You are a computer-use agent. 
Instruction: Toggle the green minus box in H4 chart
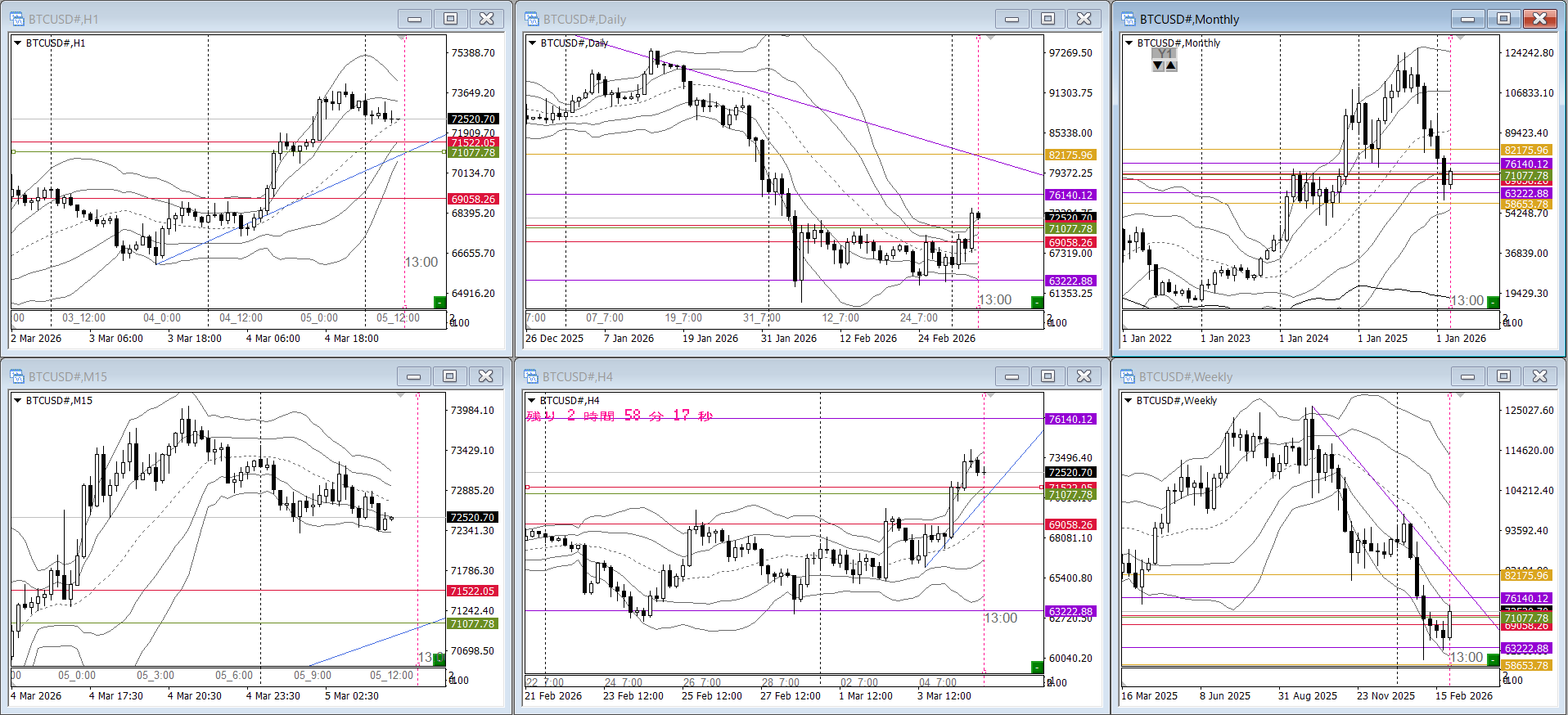click(1037, 667)
